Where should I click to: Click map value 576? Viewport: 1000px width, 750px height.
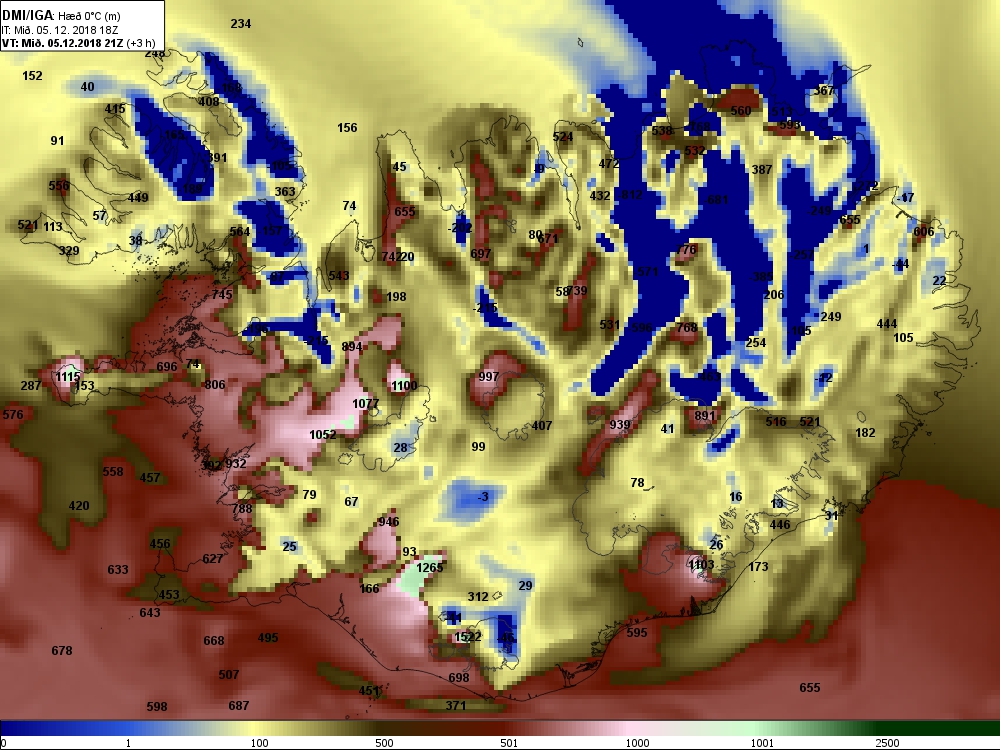(13, 415)
